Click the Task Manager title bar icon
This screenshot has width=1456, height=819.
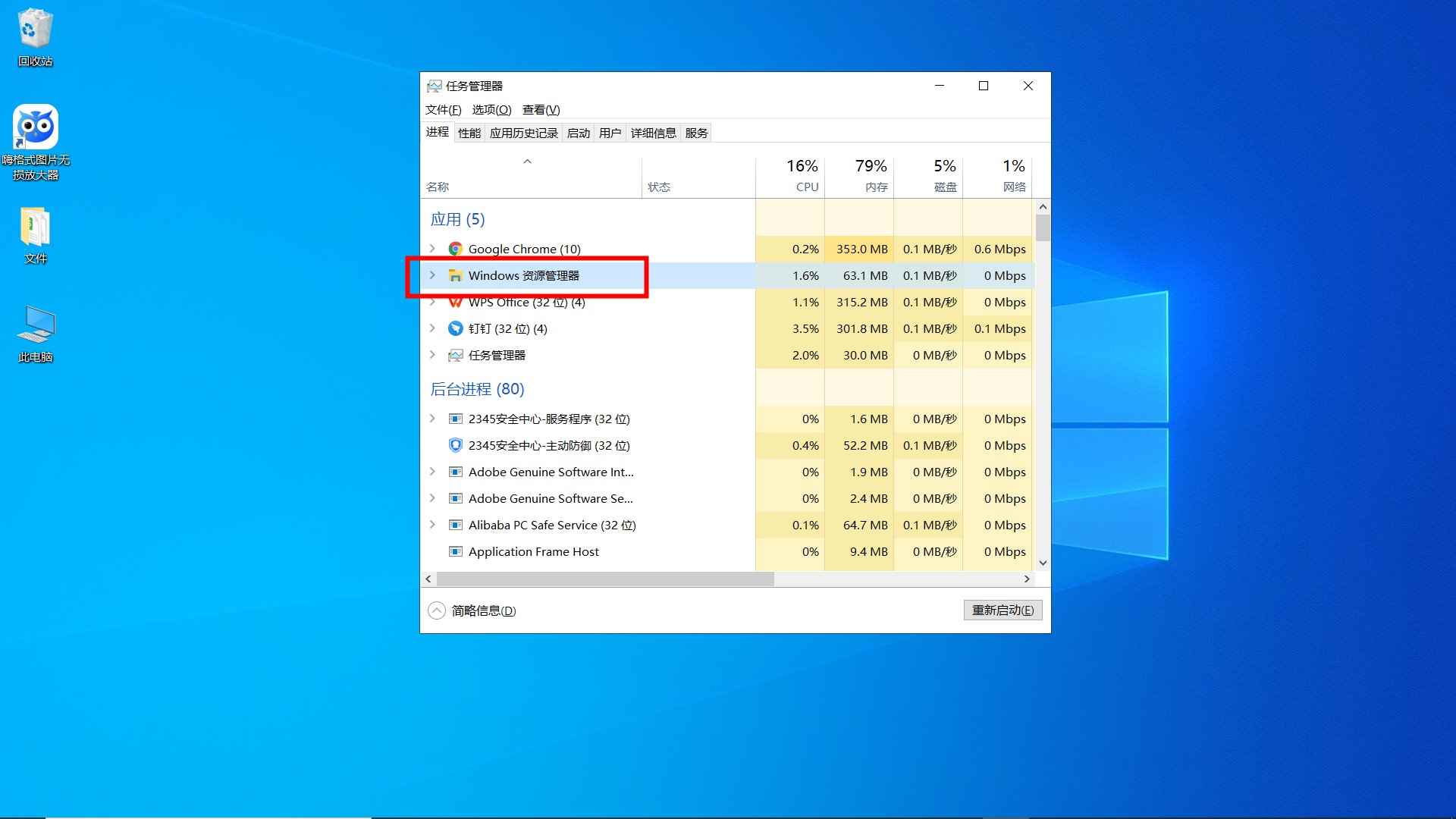pyautogui.click(x=434, y=86)
